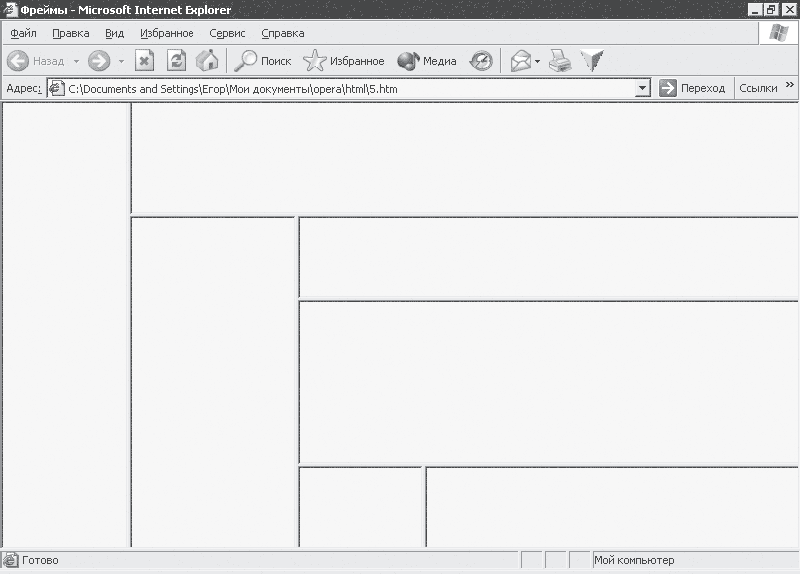Screen dimensions: 800x574
Task: Click the Переход (Go) button
Action: click(x=692, y=88)
